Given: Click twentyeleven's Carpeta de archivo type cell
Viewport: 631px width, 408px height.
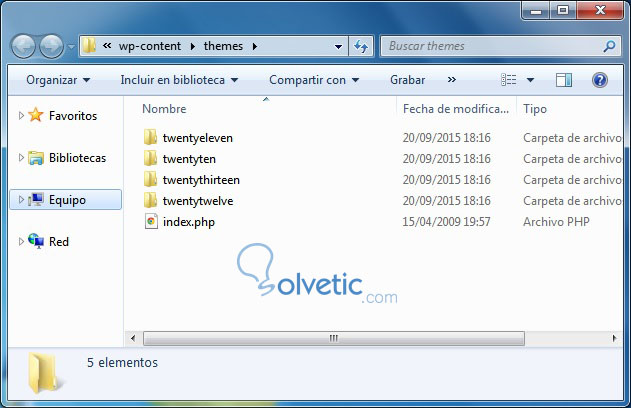Looking at the screenshot, I should 572,138.
